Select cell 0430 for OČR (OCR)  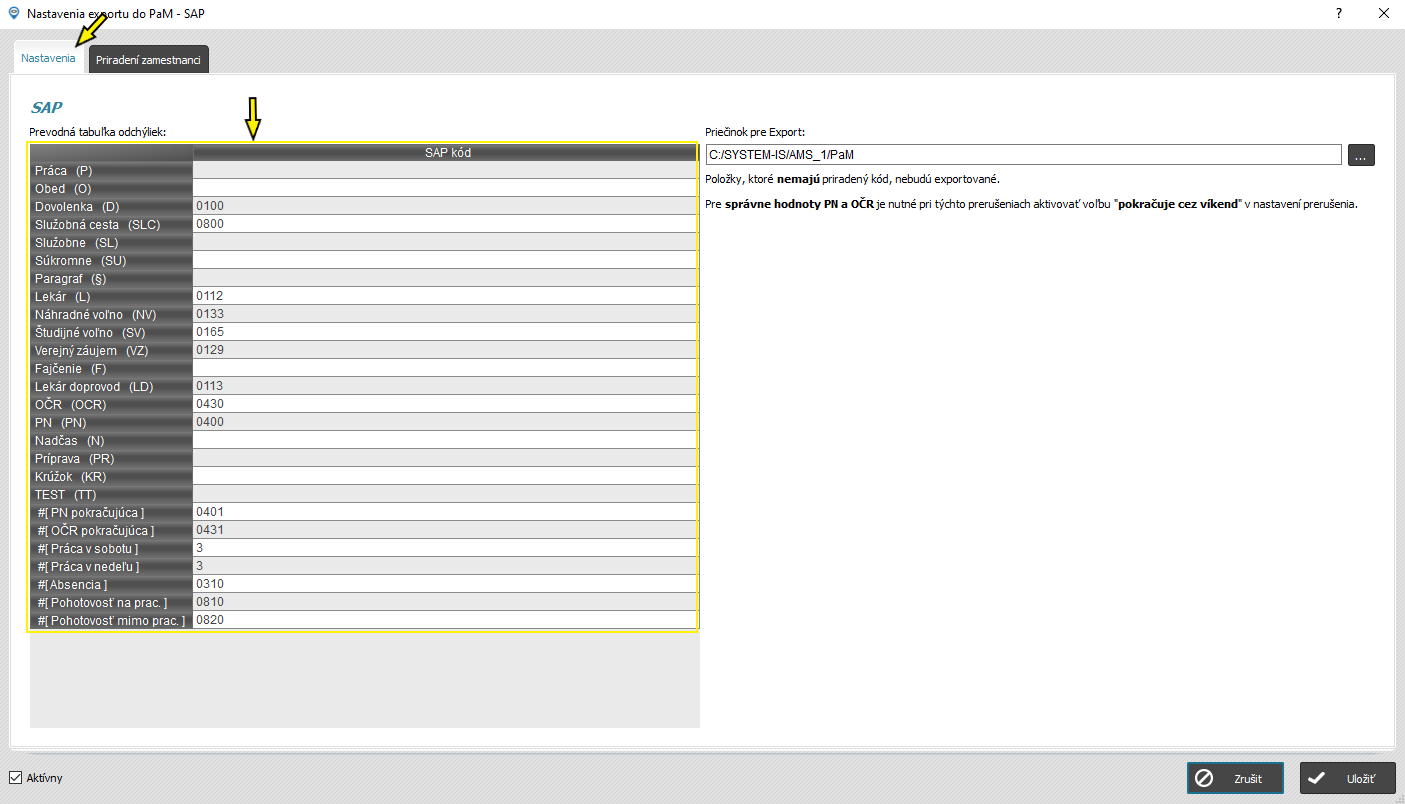click(445, 404)
